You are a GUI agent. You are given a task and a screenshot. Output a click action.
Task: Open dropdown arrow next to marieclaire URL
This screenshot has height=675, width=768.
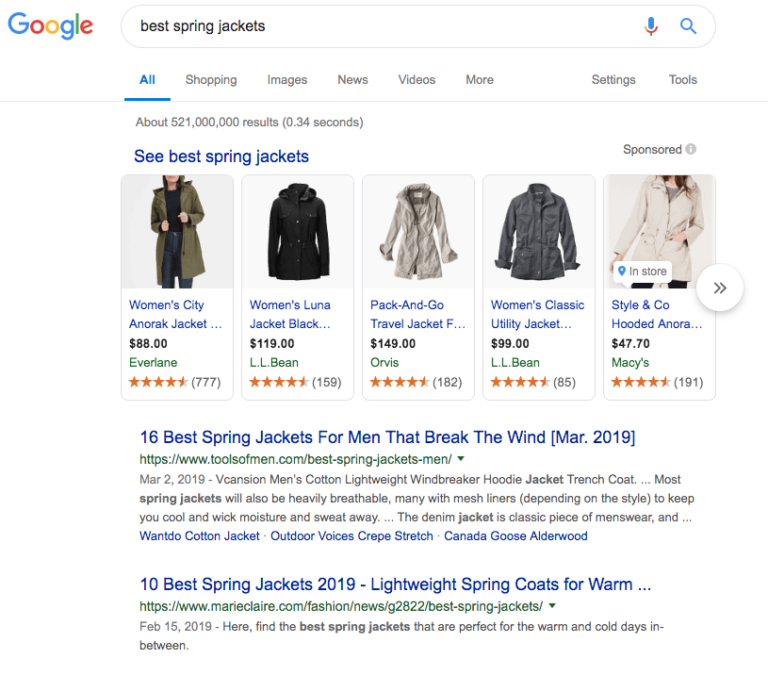click(x=552, y=606)
